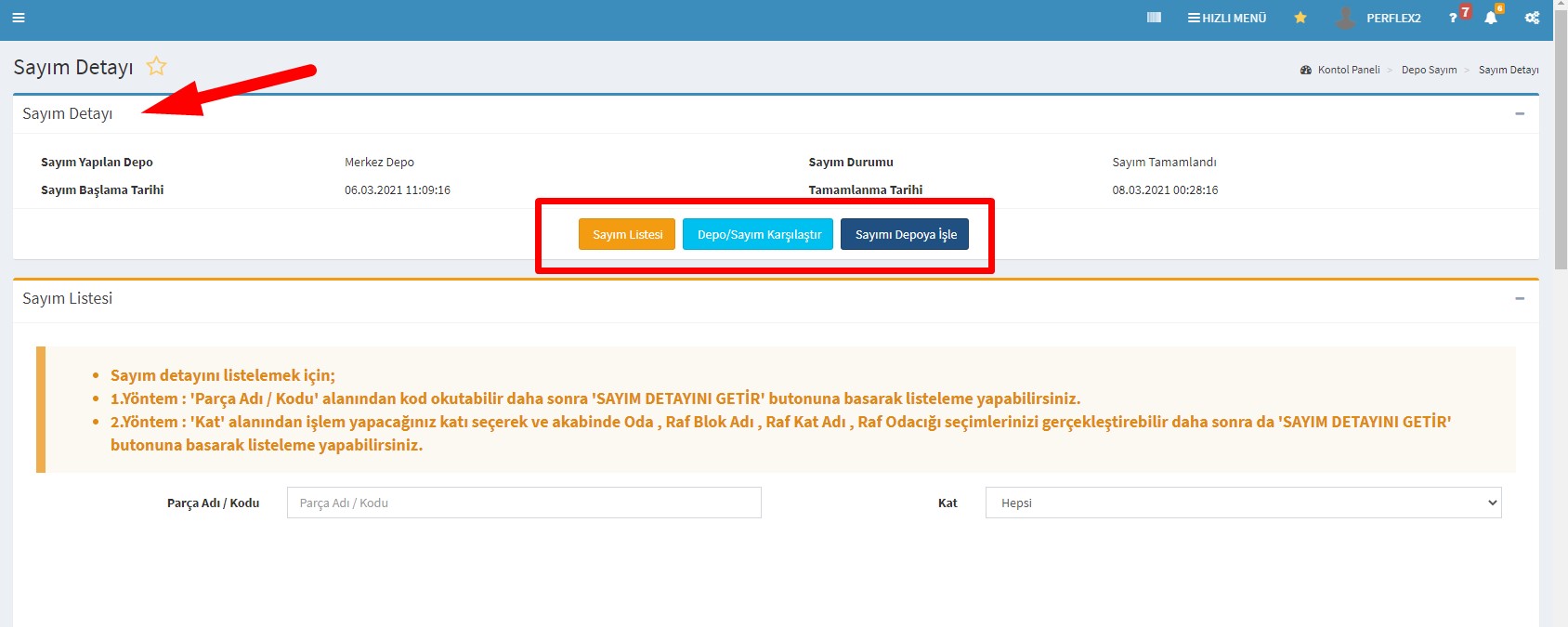Open the PERFLEX2 user menu
1568x627 pixels.
click(1393, 19)
